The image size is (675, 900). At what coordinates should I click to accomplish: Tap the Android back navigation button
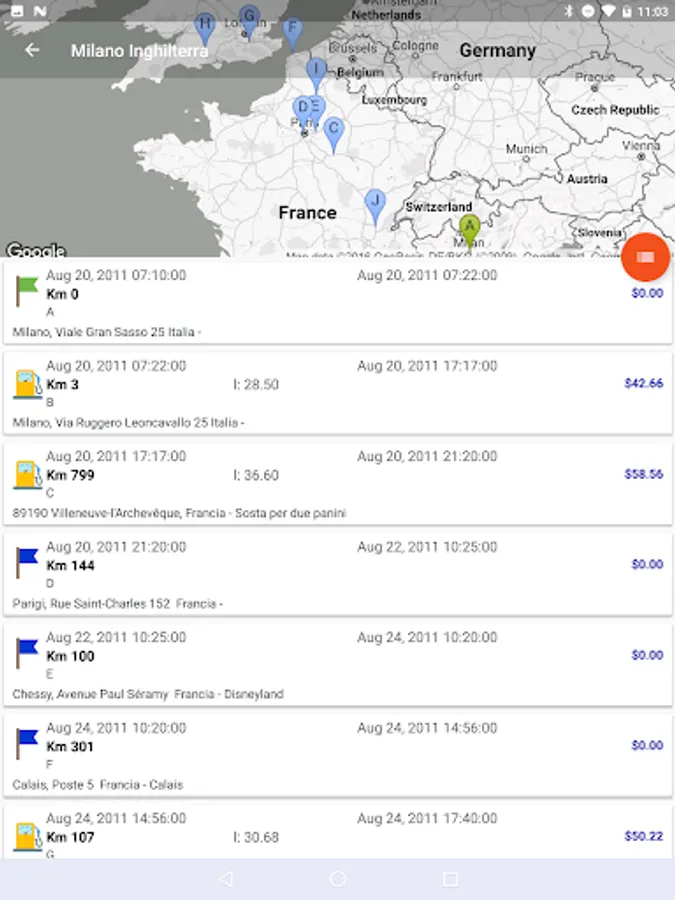pos(226,879)
